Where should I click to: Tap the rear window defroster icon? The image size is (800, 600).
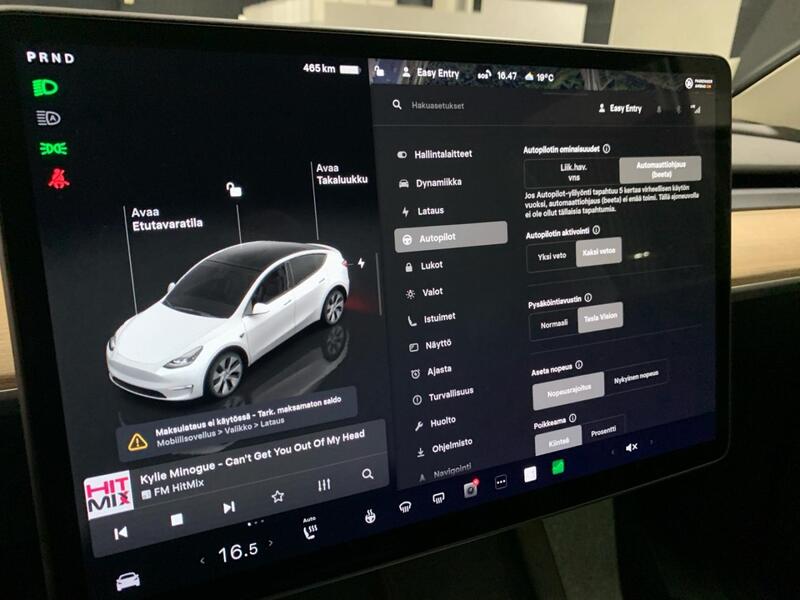tap(438, 499)
